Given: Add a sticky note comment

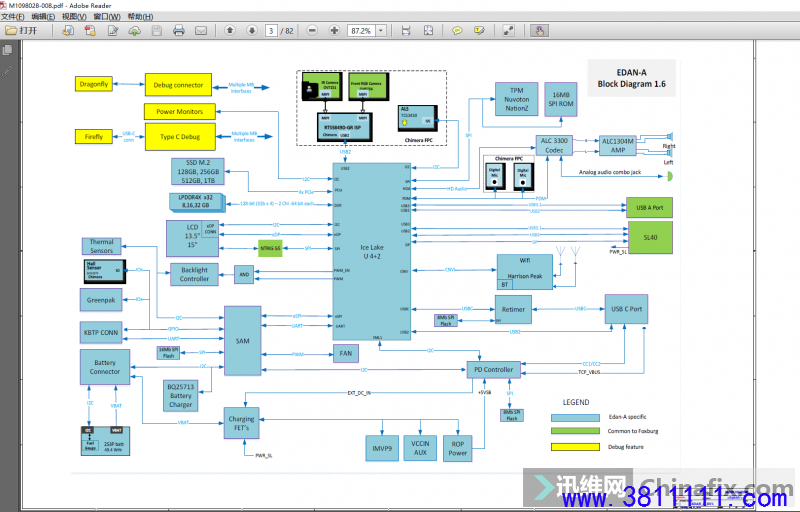Looking at the screenshot, I should pos(457,31).
